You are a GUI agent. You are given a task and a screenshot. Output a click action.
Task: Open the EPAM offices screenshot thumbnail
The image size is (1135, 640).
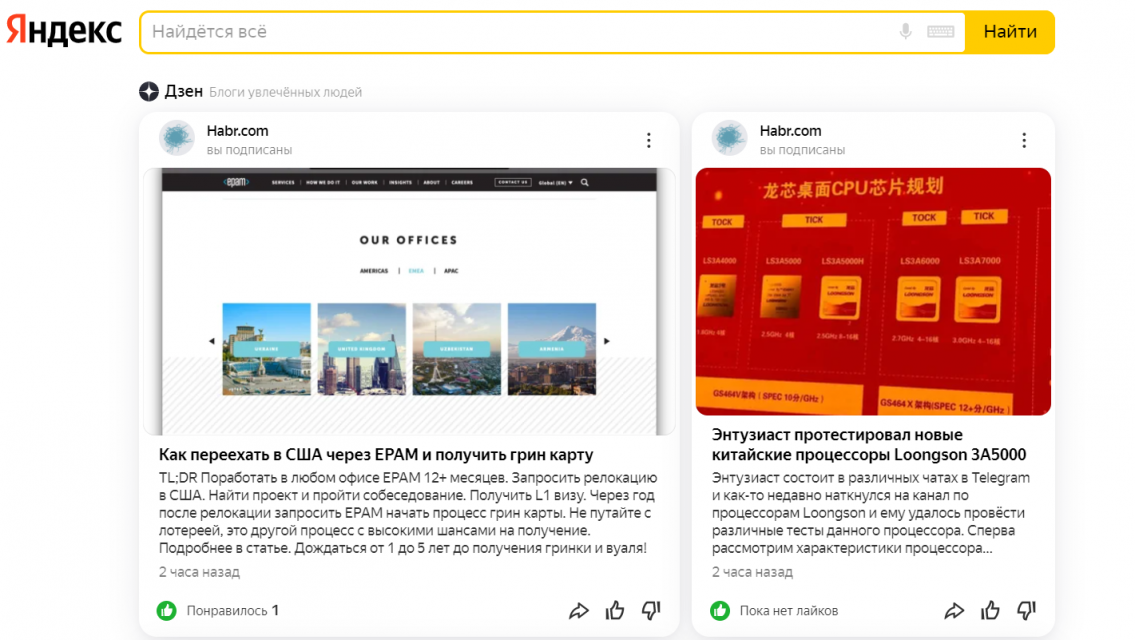click(409, 301)
